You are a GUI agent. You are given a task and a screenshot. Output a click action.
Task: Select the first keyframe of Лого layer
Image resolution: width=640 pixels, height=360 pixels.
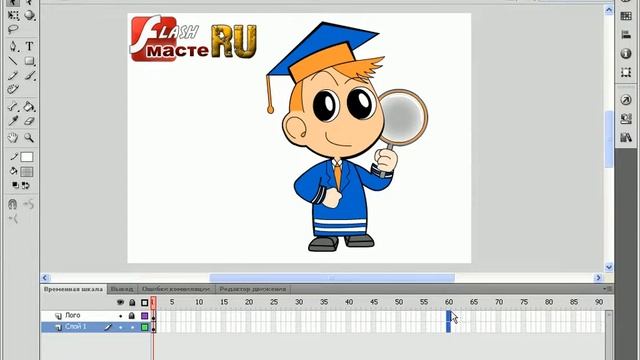[154, 316]
